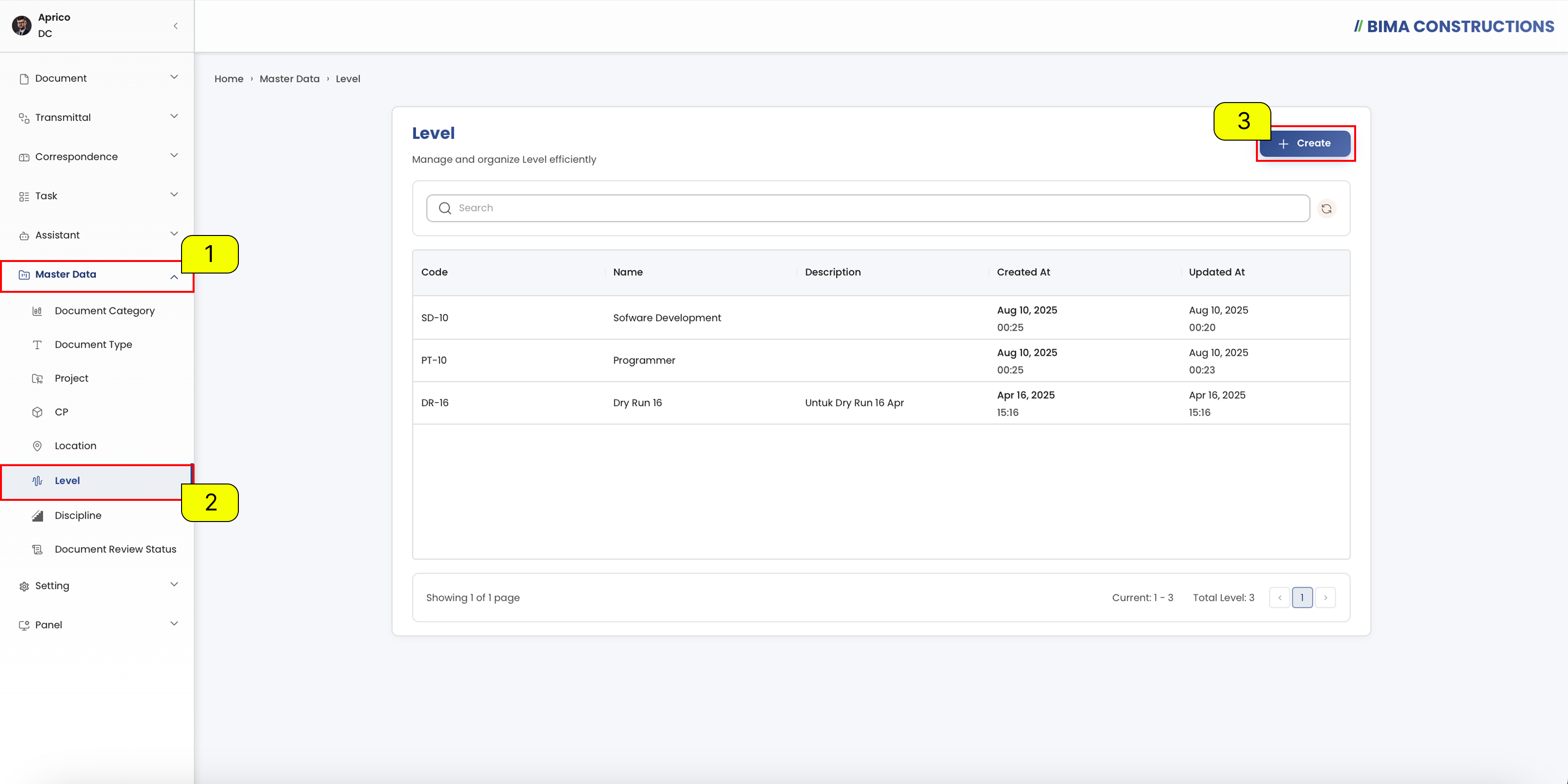The image size is (1568, 784).
Task: Select page 1 in pagination
Action: pyautogui.click(x=1302, y=598)
